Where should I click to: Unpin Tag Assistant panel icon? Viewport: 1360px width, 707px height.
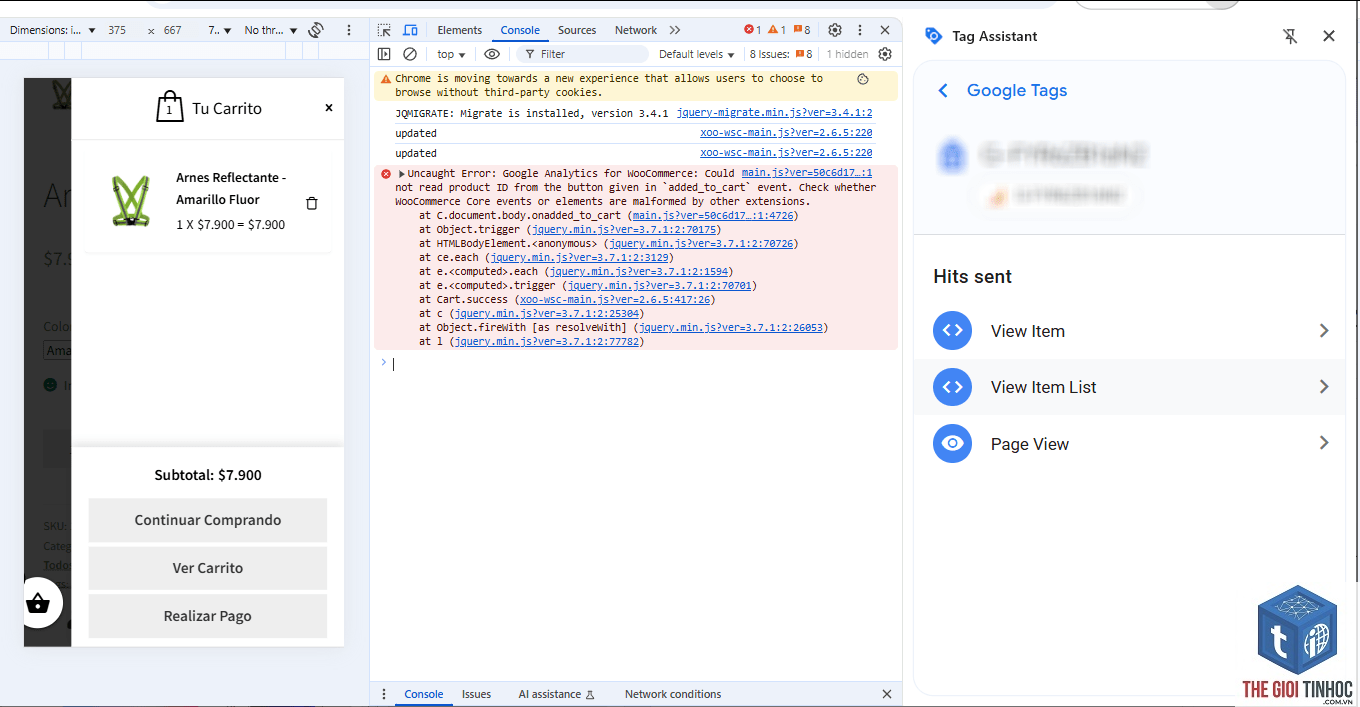(1291, 36)
